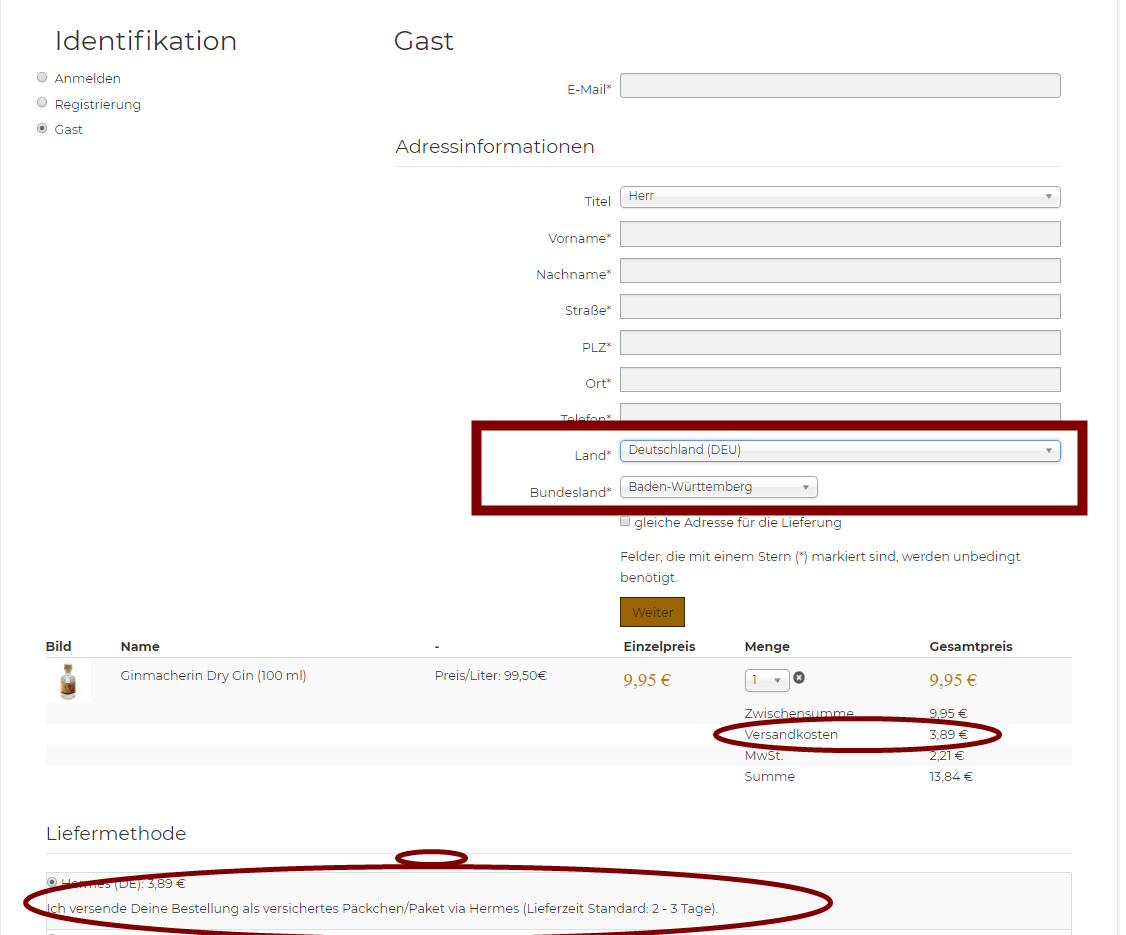Screen dimensions: 1126x935
Task: Focus the Vorname text field
Action: (x=839, y=234)
